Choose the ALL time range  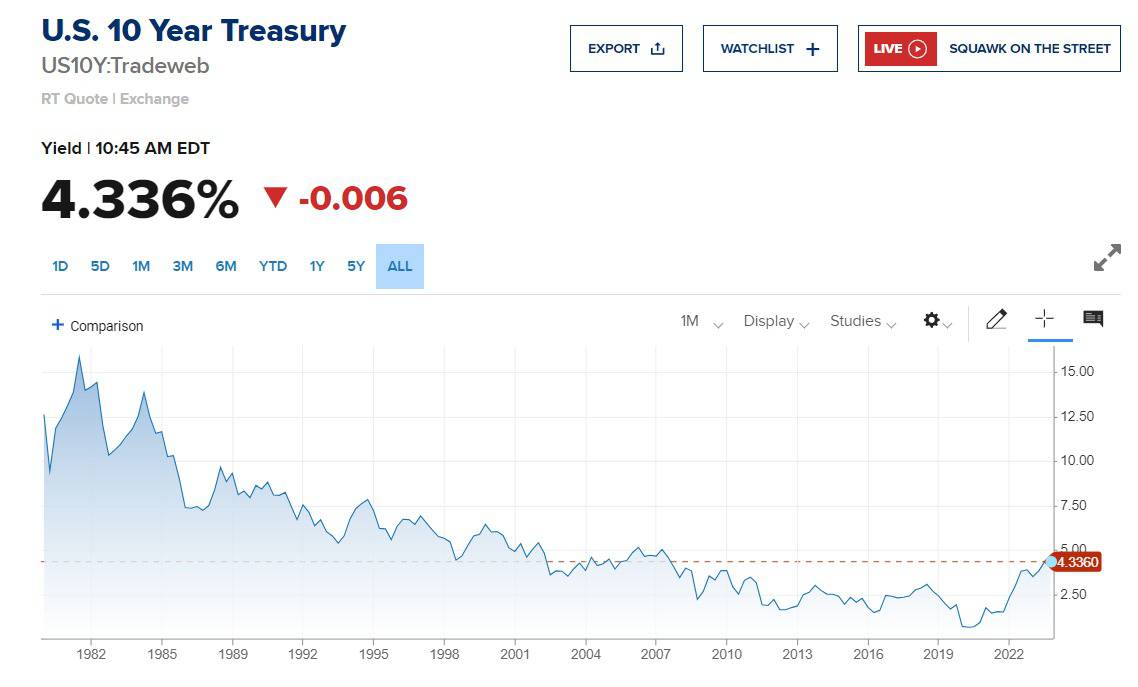pos(400,266)
